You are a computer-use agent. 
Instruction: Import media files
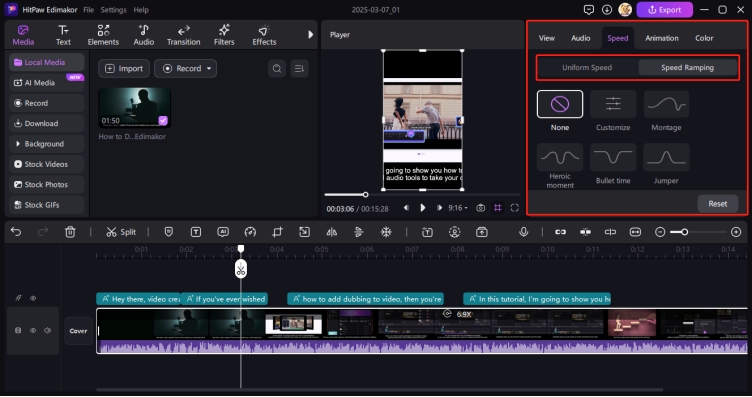[124, 69]
